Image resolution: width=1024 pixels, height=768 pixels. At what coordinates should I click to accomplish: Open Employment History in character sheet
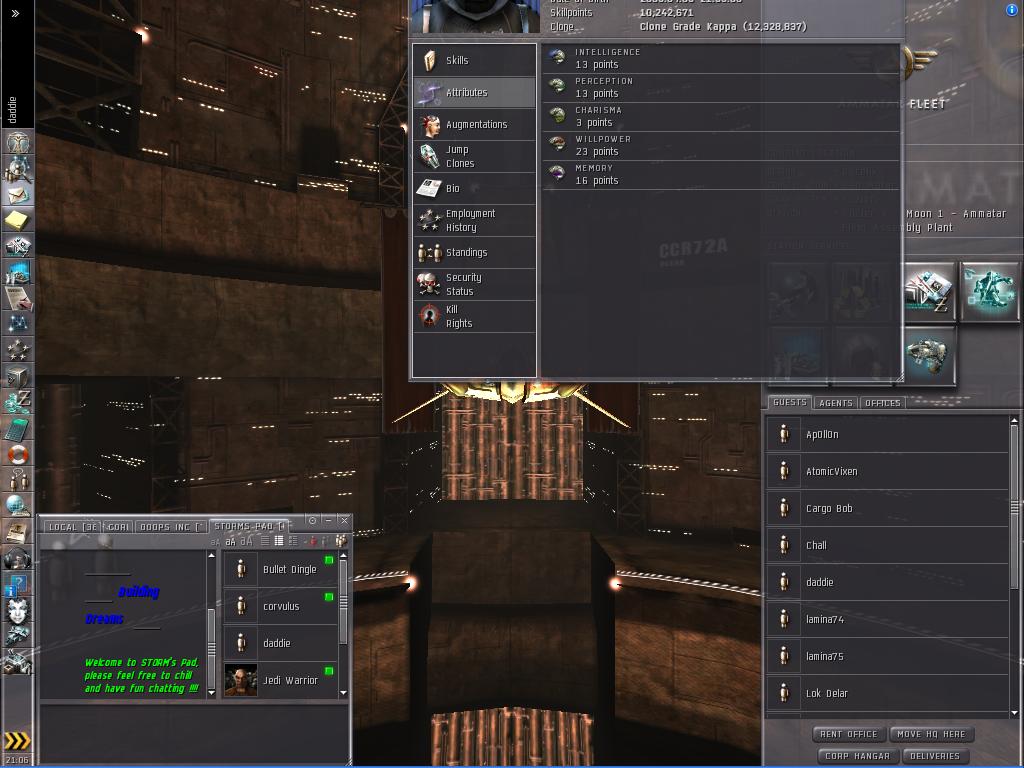[475, 221]
